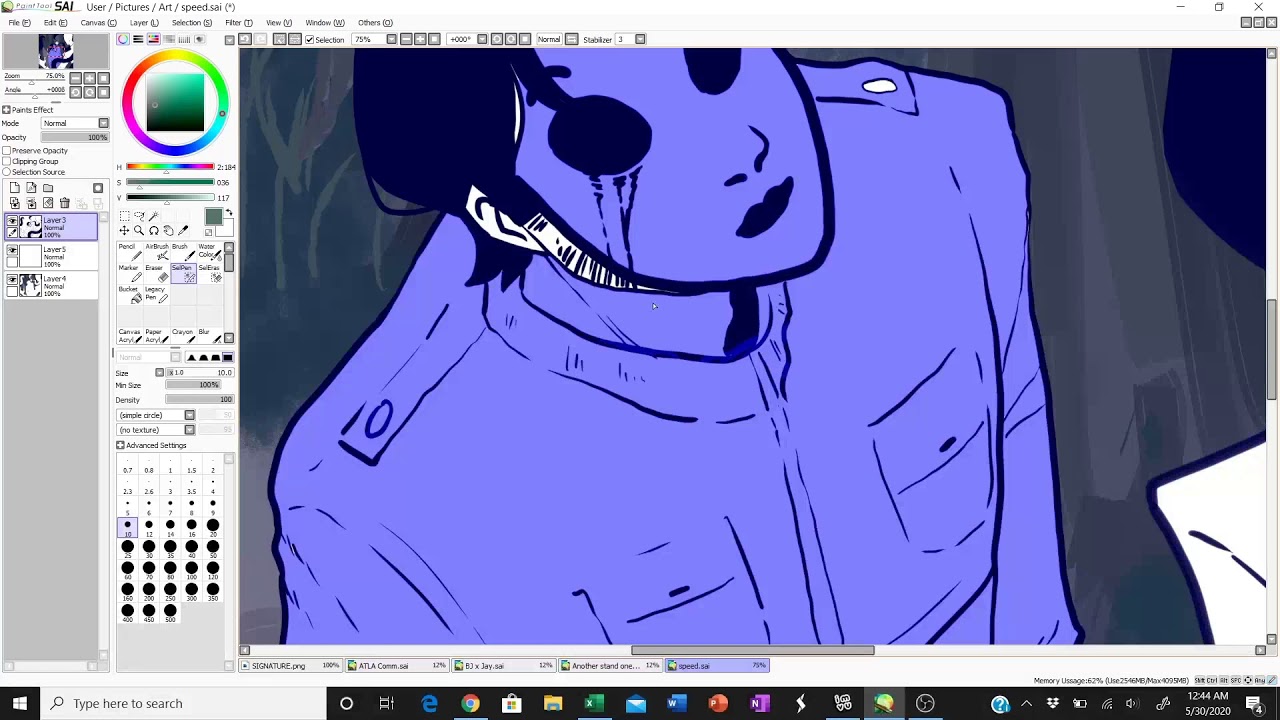
Task: Adjust the layer Opacity slider
Action: pyautogui.click(x=74, y=137)
